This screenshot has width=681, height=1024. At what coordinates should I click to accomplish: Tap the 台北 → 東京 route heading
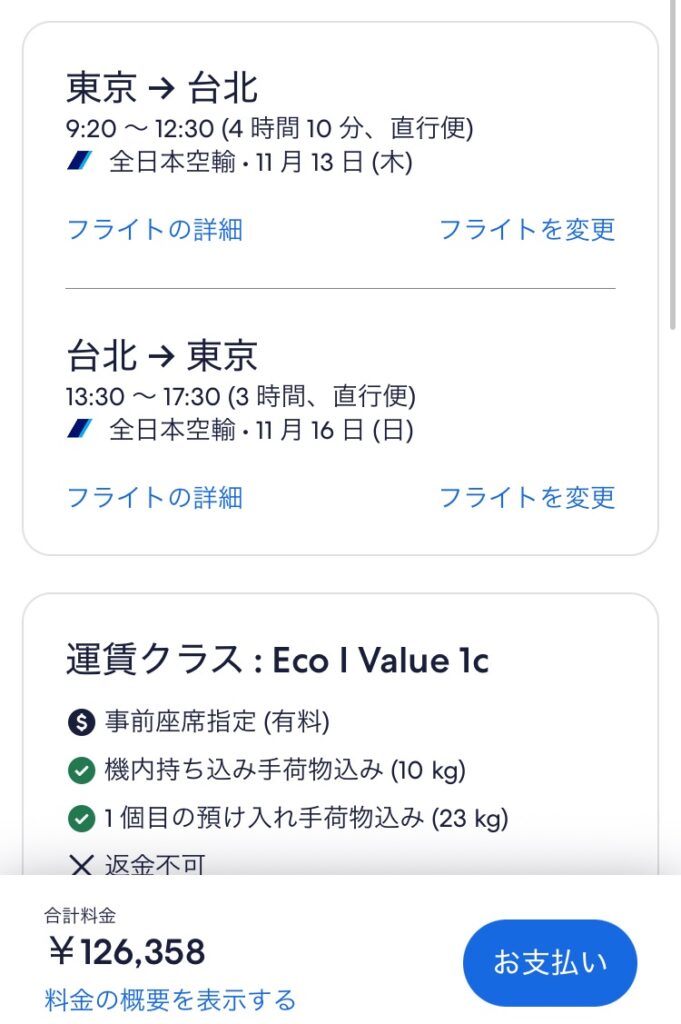tap(162, 356)
